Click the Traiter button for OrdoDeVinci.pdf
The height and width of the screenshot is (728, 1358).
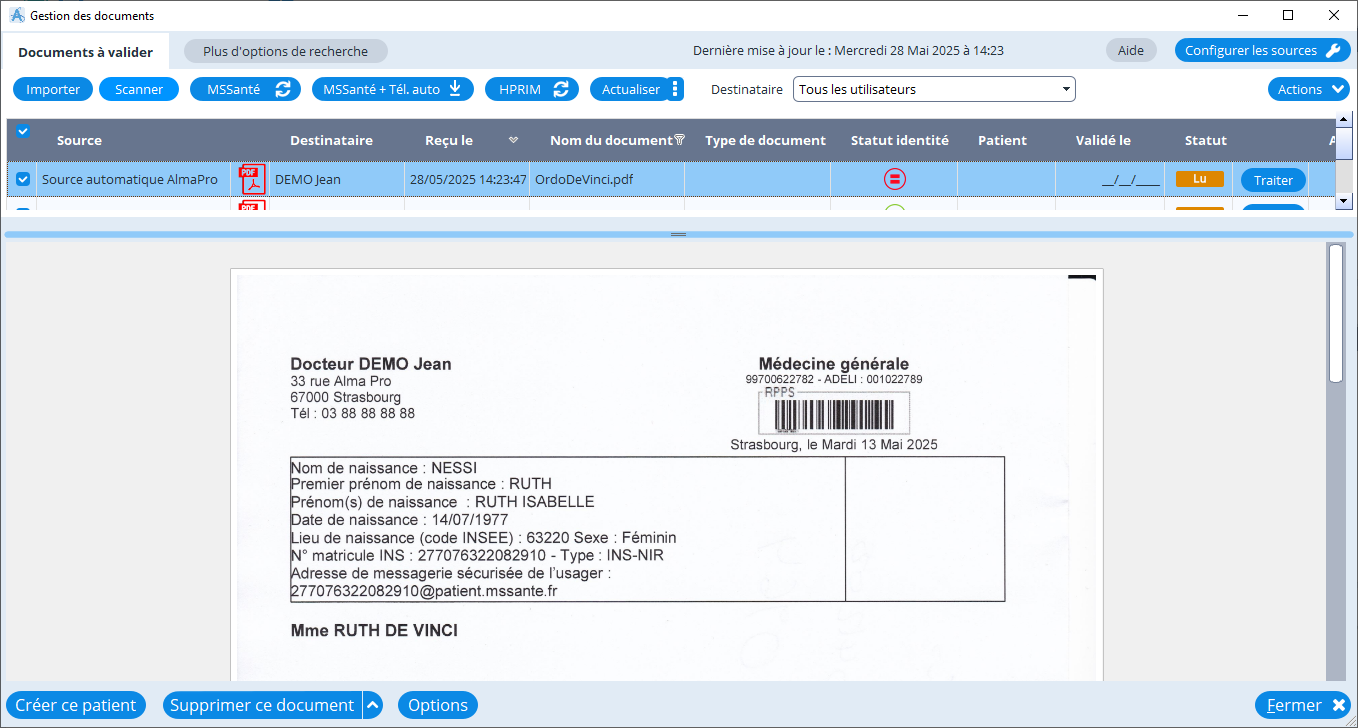pyautogui.click(x=1273, y=180)
